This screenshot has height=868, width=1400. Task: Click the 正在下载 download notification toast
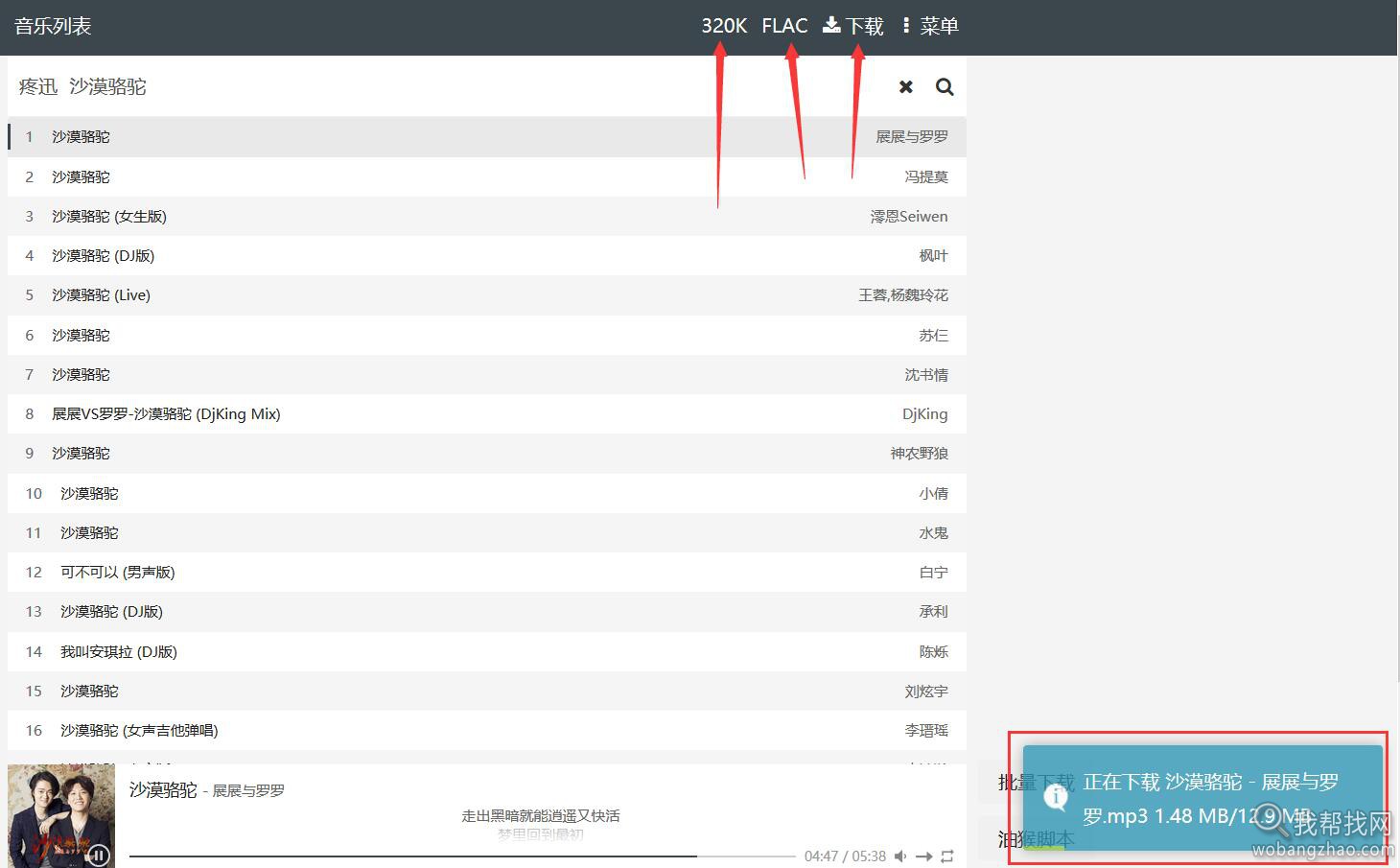pos(1203,798)
